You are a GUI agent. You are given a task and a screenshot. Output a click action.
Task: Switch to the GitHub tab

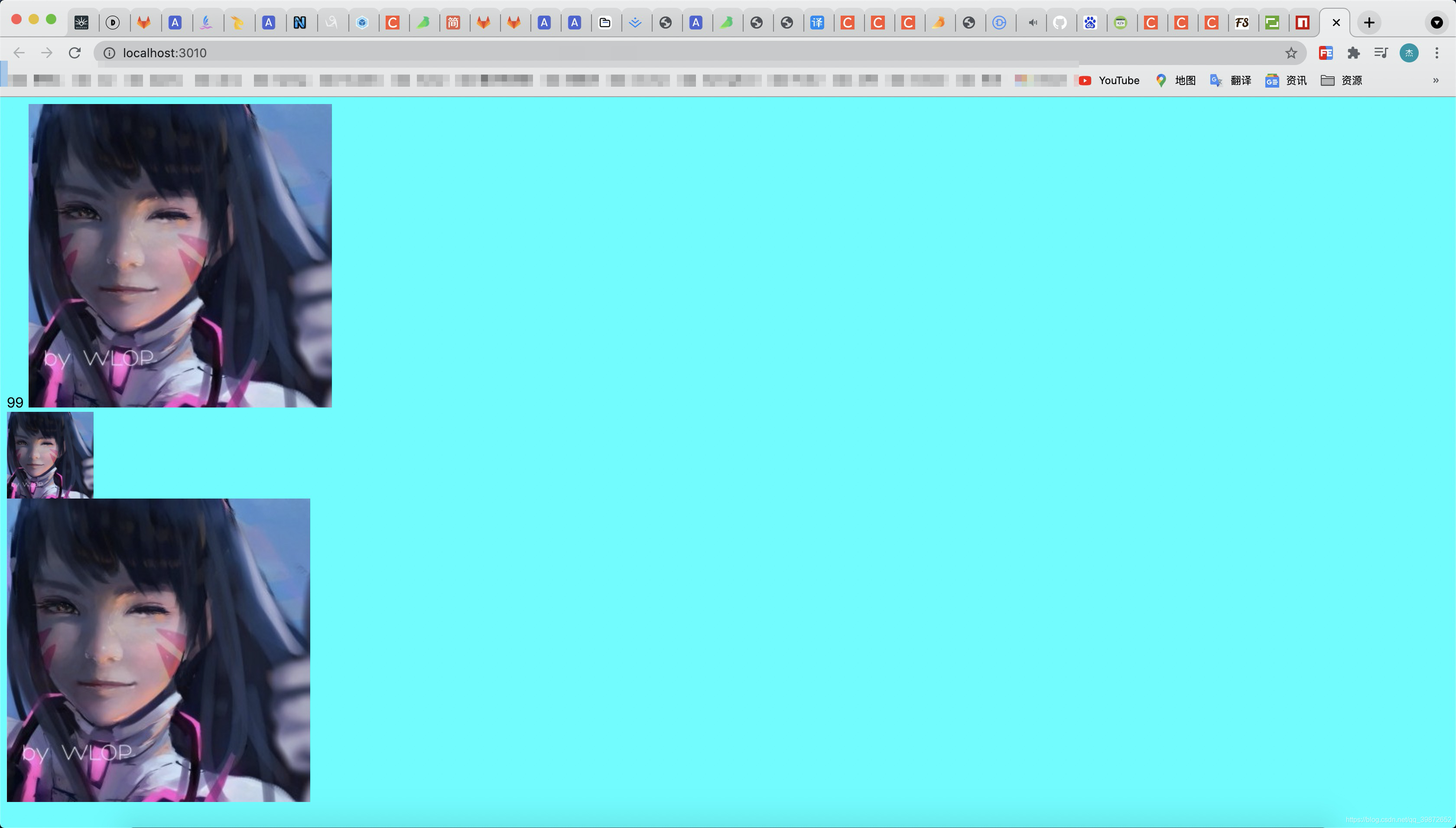coord(1060,23)
